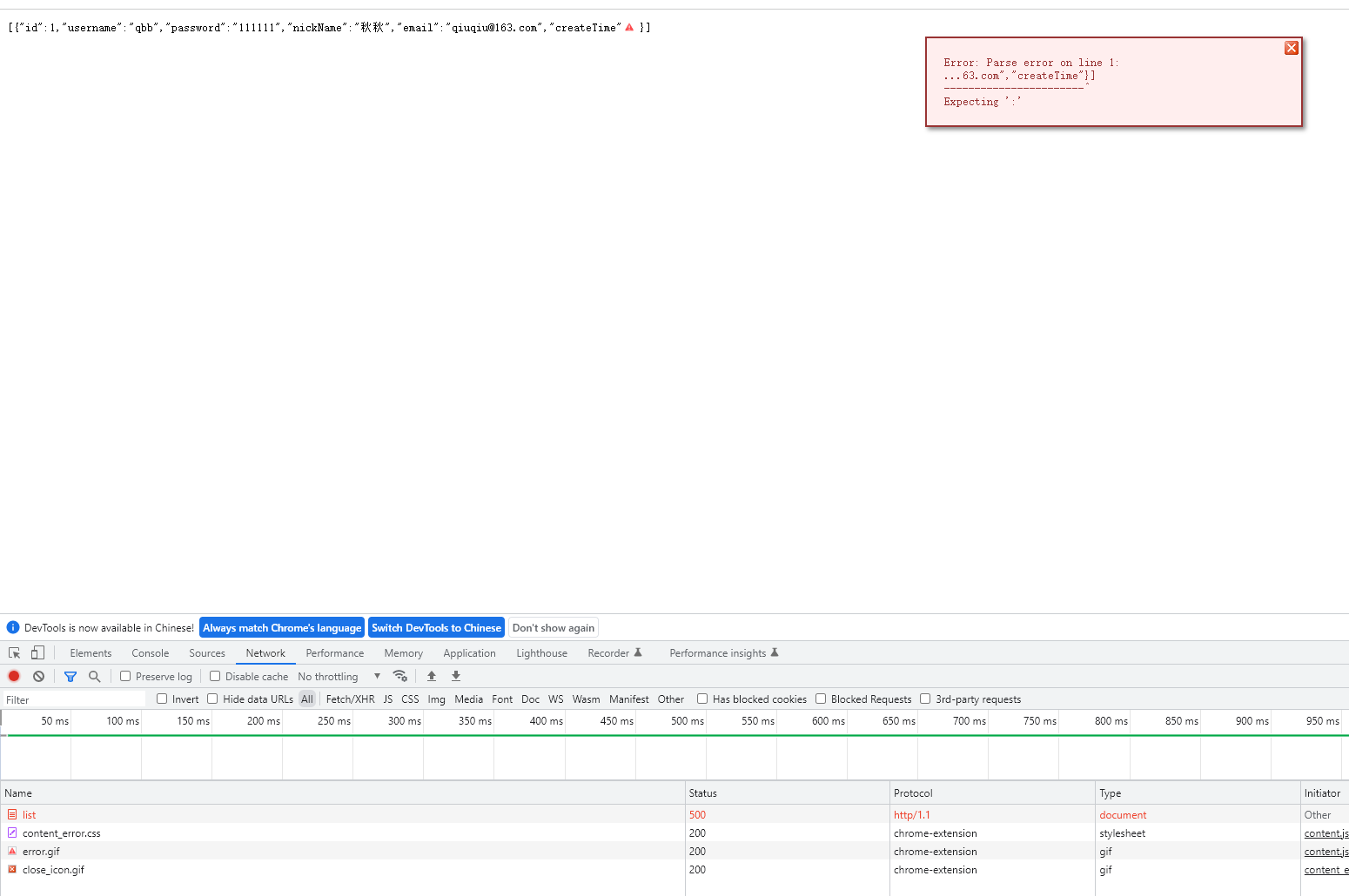Image resolution: width=1349 pixels, height=896 pixels.
Task: Hide the network filter bar funnel
Action: coord(70,676)
